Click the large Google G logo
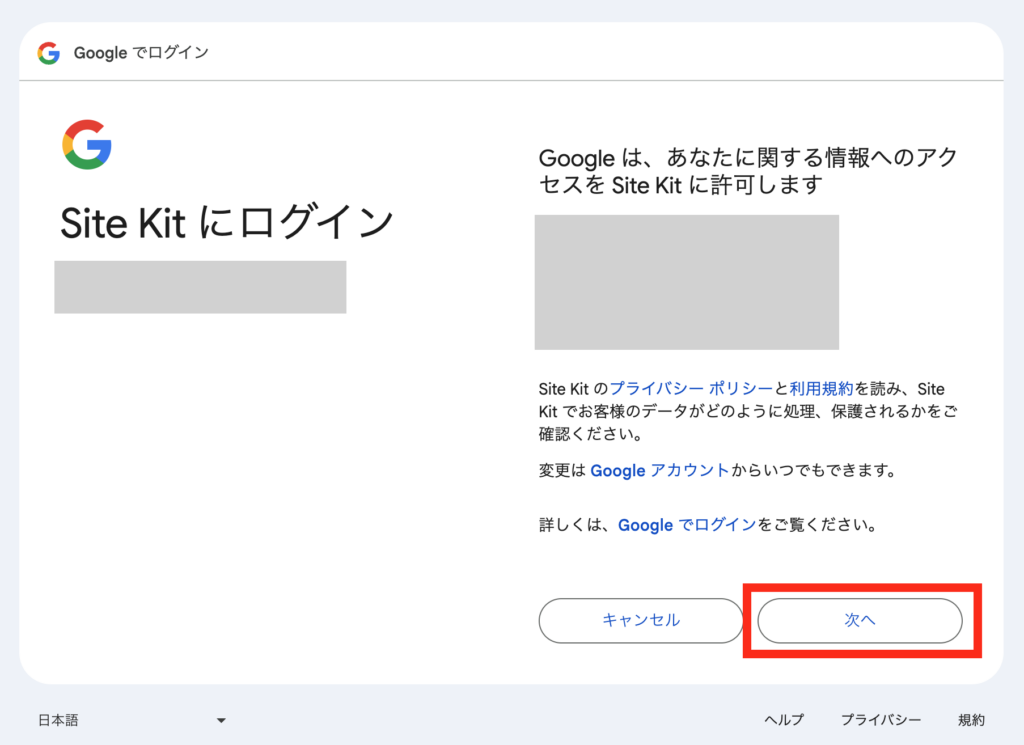The width and height of the screenshot is (1024, 745). (x=87, y=144)
